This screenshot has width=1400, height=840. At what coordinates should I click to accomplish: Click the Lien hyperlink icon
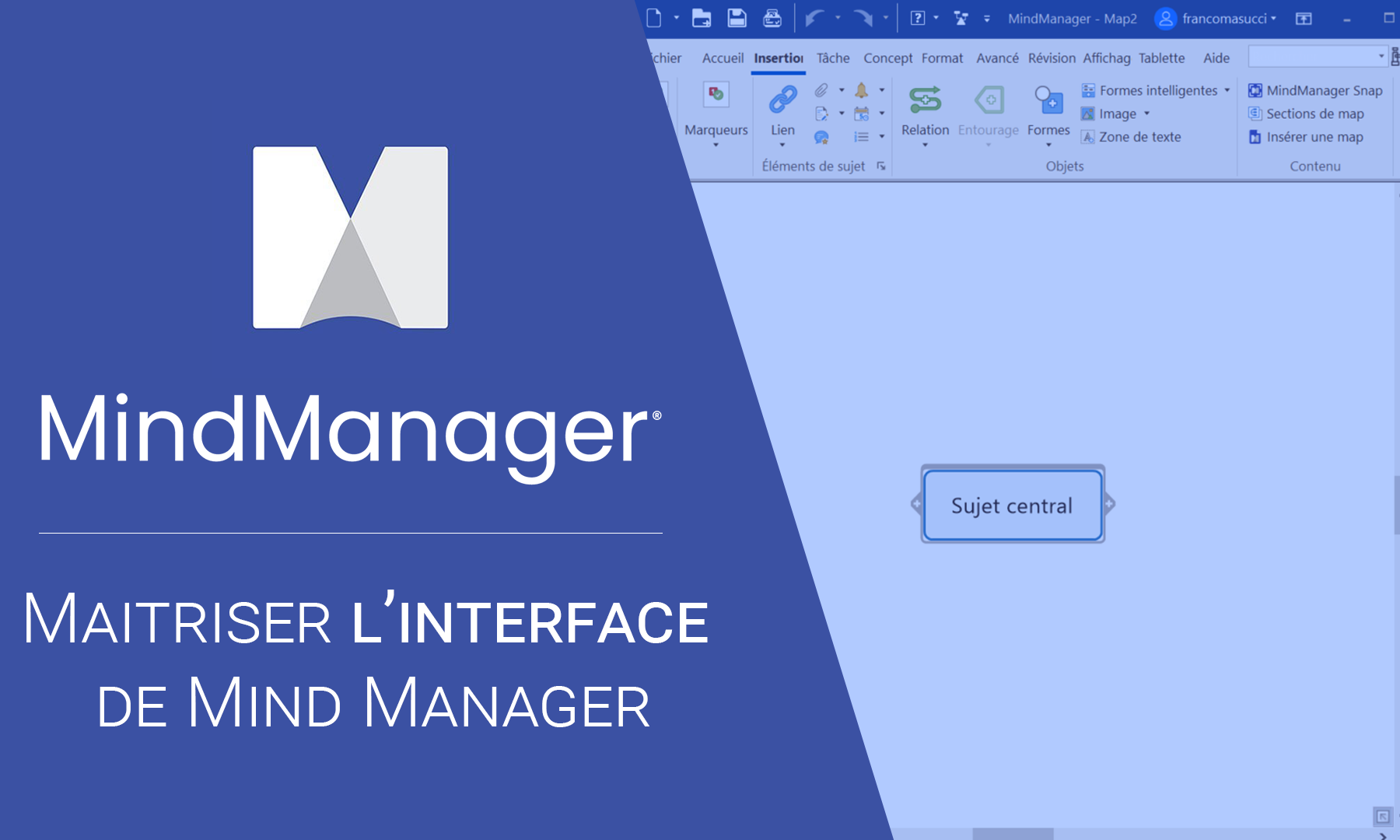782,100
